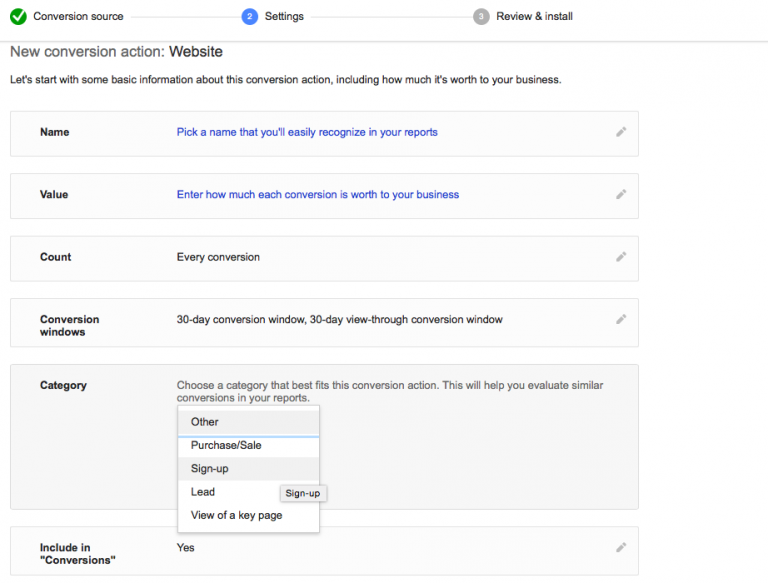Image resolution: width=768 pixels, height=583 pixels.
Task: Click the Yes value for Include in Conversions
Action: click(185, 548)
